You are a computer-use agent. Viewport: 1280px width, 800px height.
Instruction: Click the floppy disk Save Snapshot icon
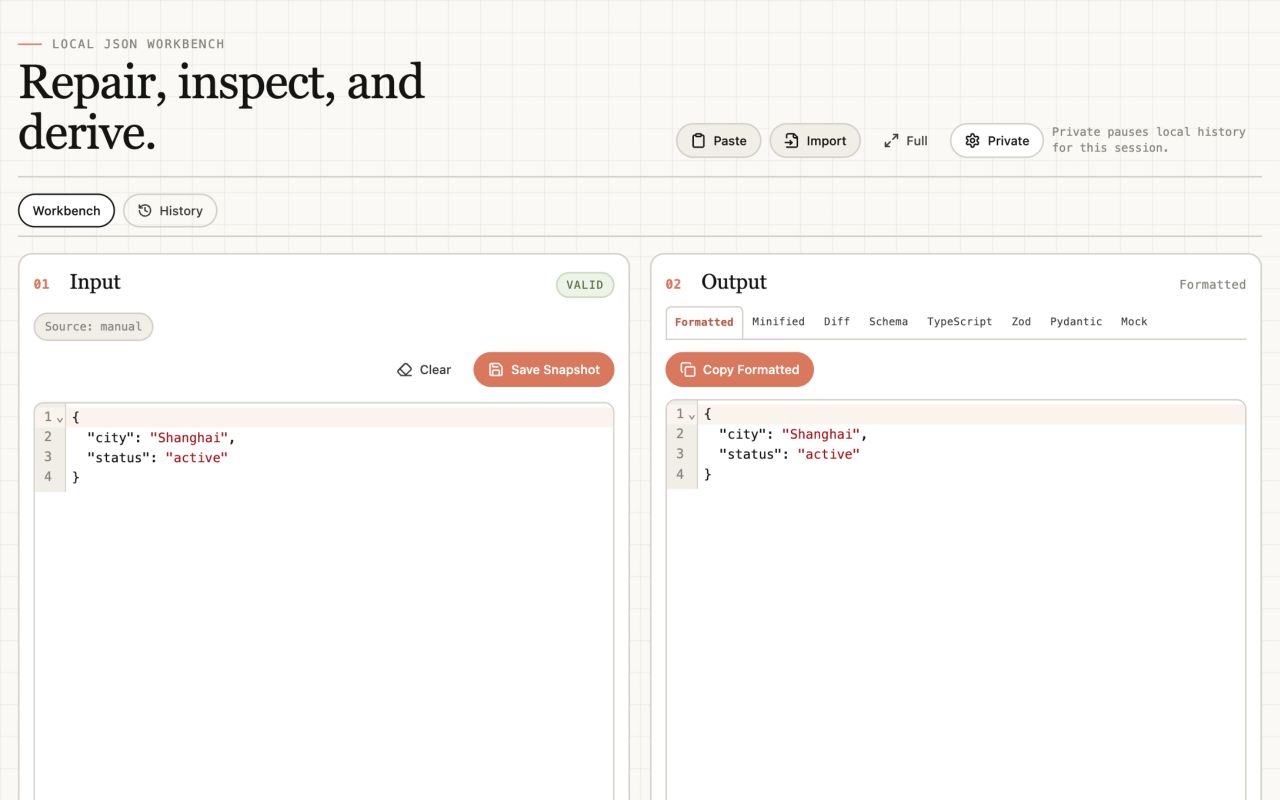tap(496, 369)
